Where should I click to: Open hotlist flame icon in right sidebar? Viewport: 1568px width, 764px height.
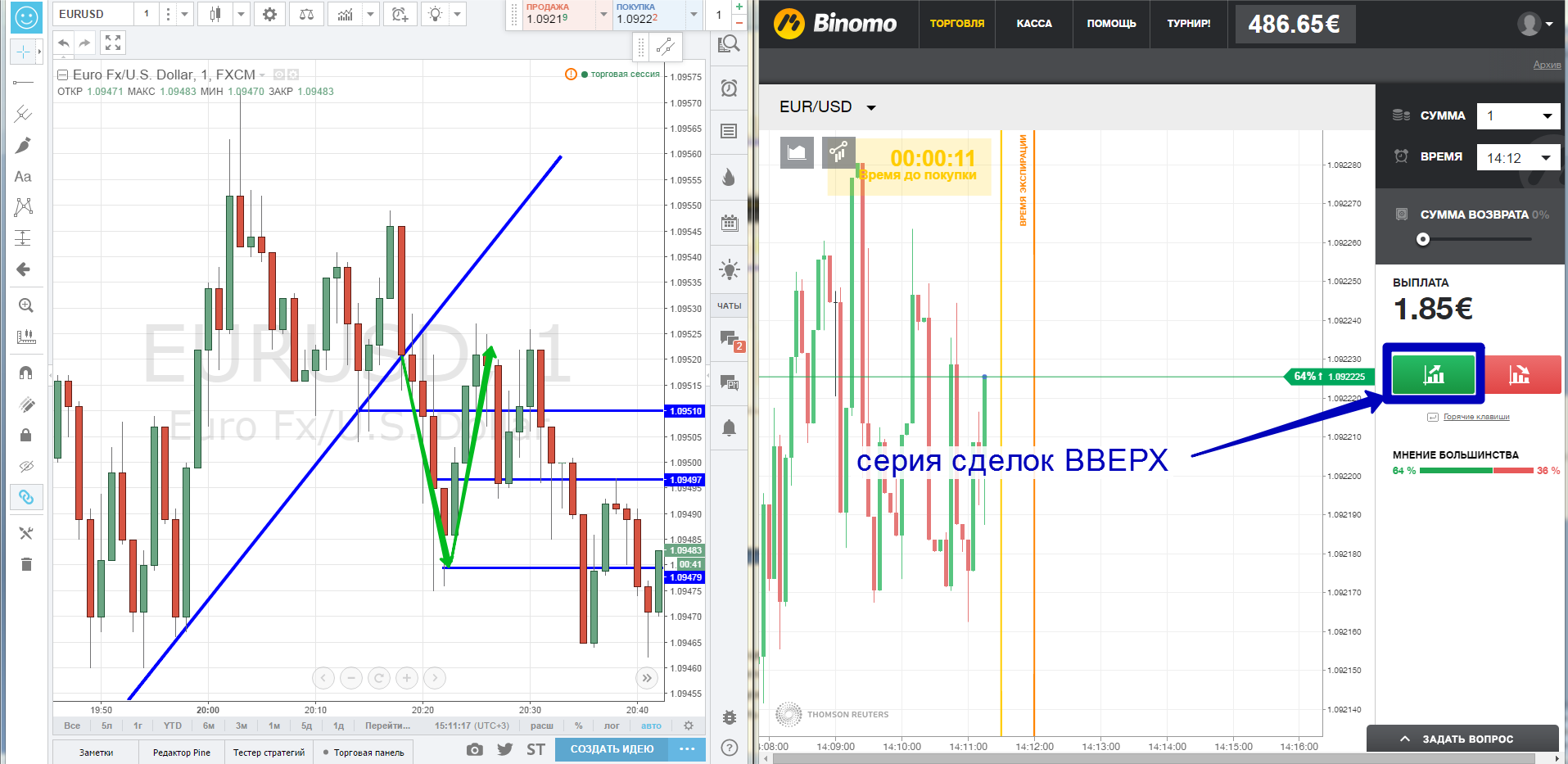point(729,177)
